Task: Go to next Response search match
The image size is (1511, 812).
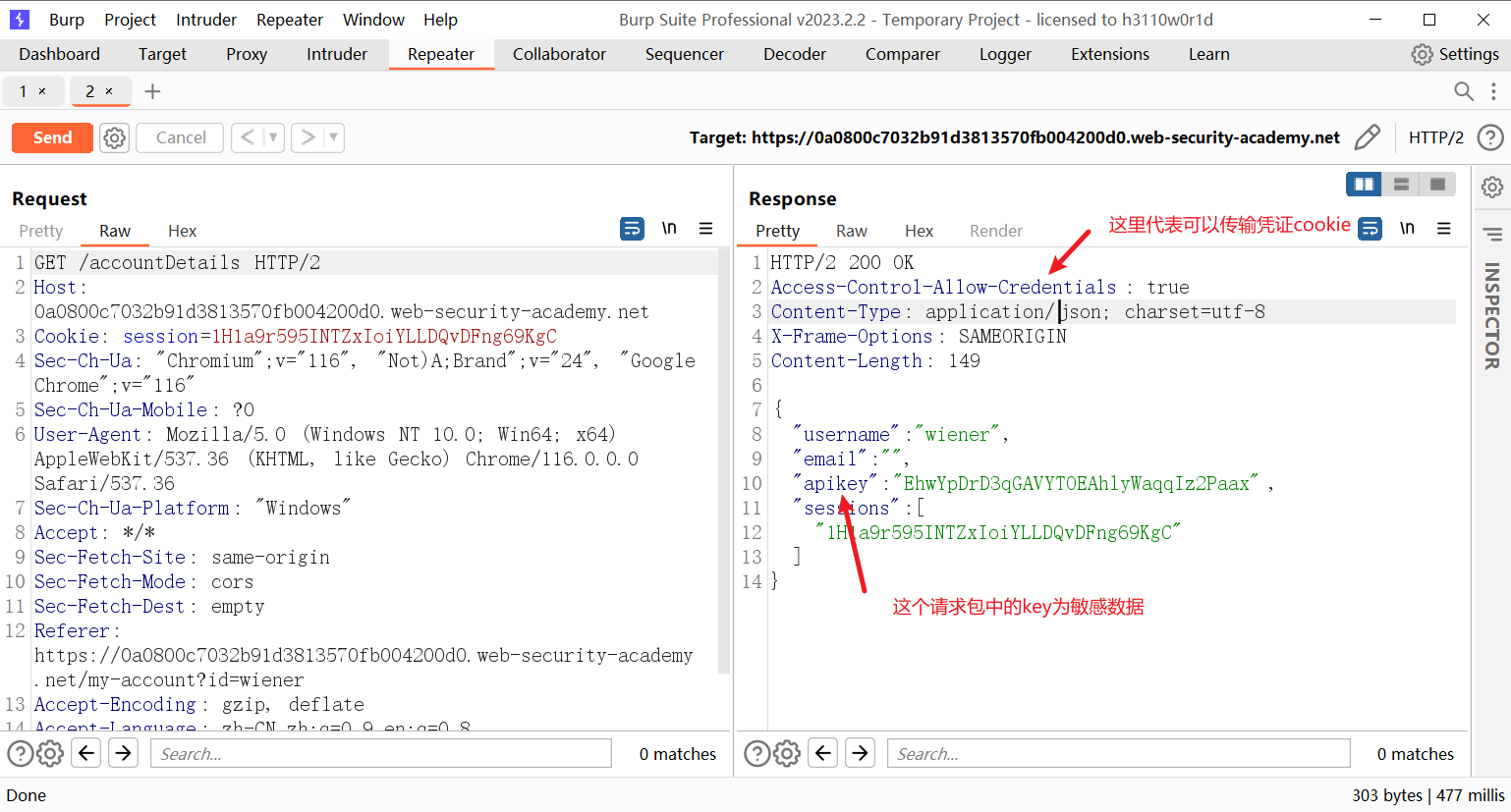Action: pos(860,753)
